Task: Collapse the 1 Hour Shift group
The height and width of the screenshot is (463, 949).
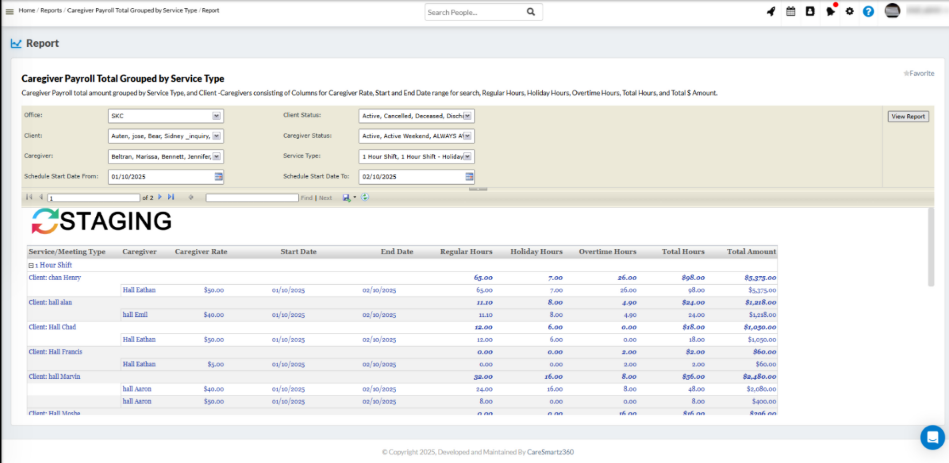Action: 31,265
